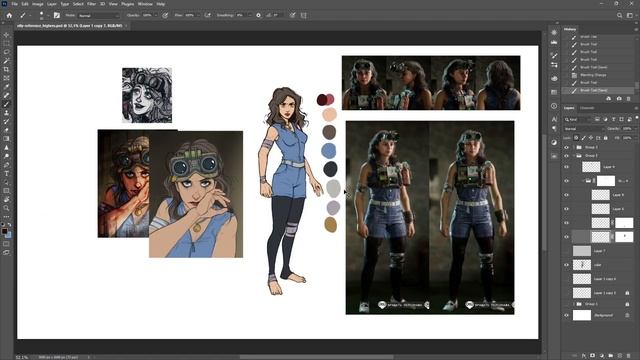Toggle lock all button in Layers
This screenshot has width=640, height=360.
pos(606,138)
